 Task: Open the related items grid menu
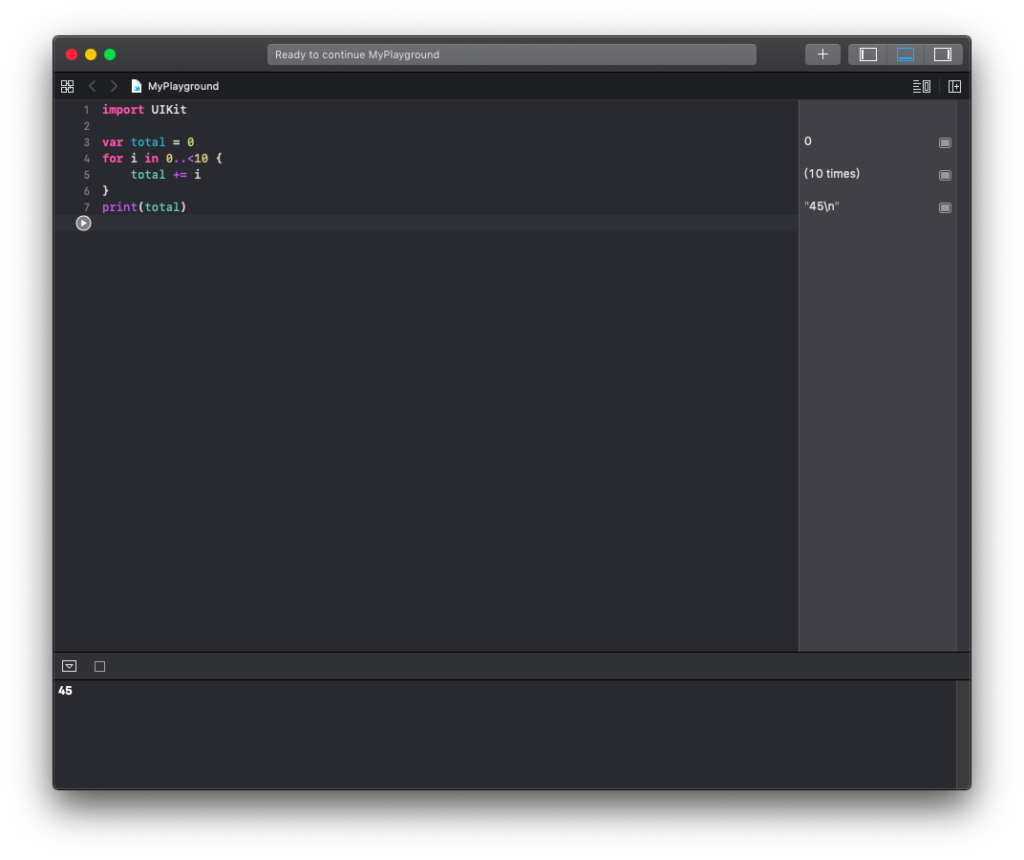pyautogui.click(x=67, y=86)
